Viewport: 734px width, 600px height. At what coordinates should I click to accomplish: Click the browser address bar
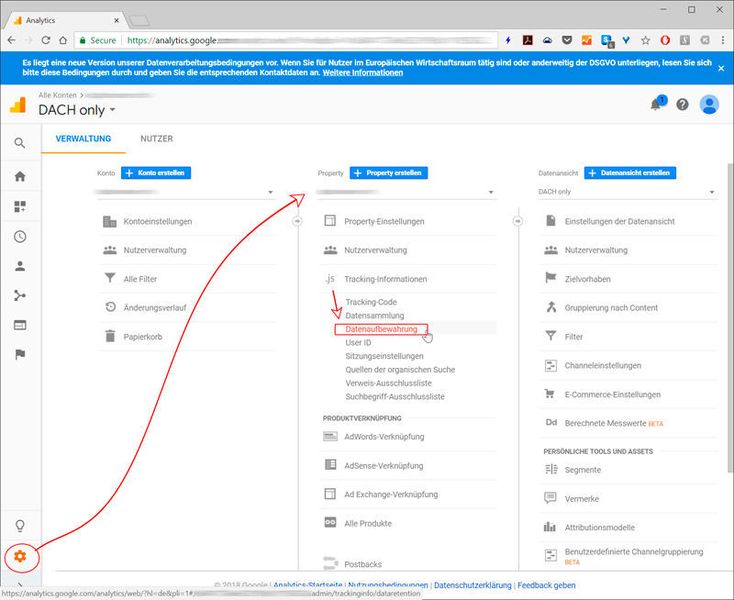286,40
